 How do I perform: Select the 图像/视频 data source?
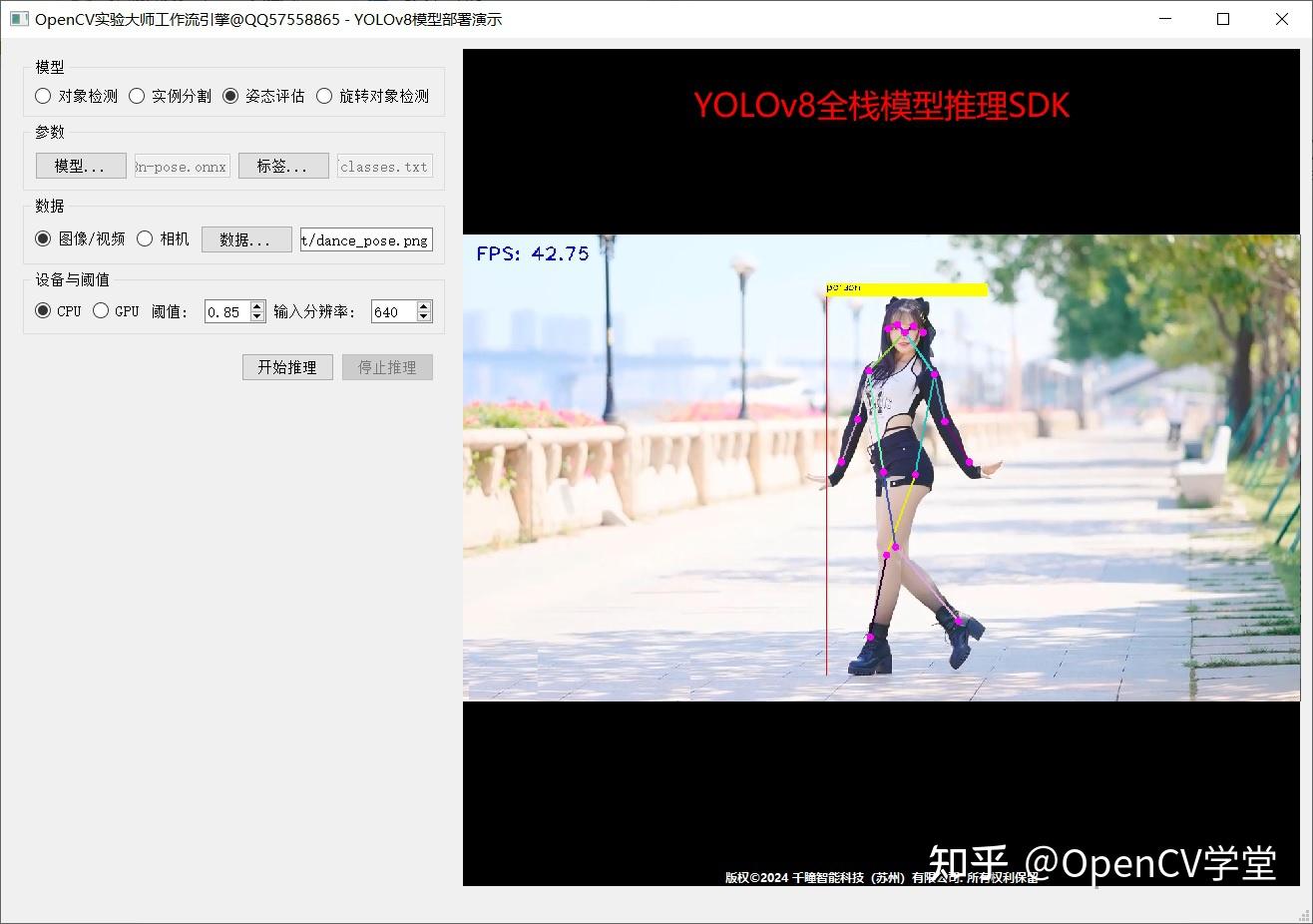click(41, 238)
